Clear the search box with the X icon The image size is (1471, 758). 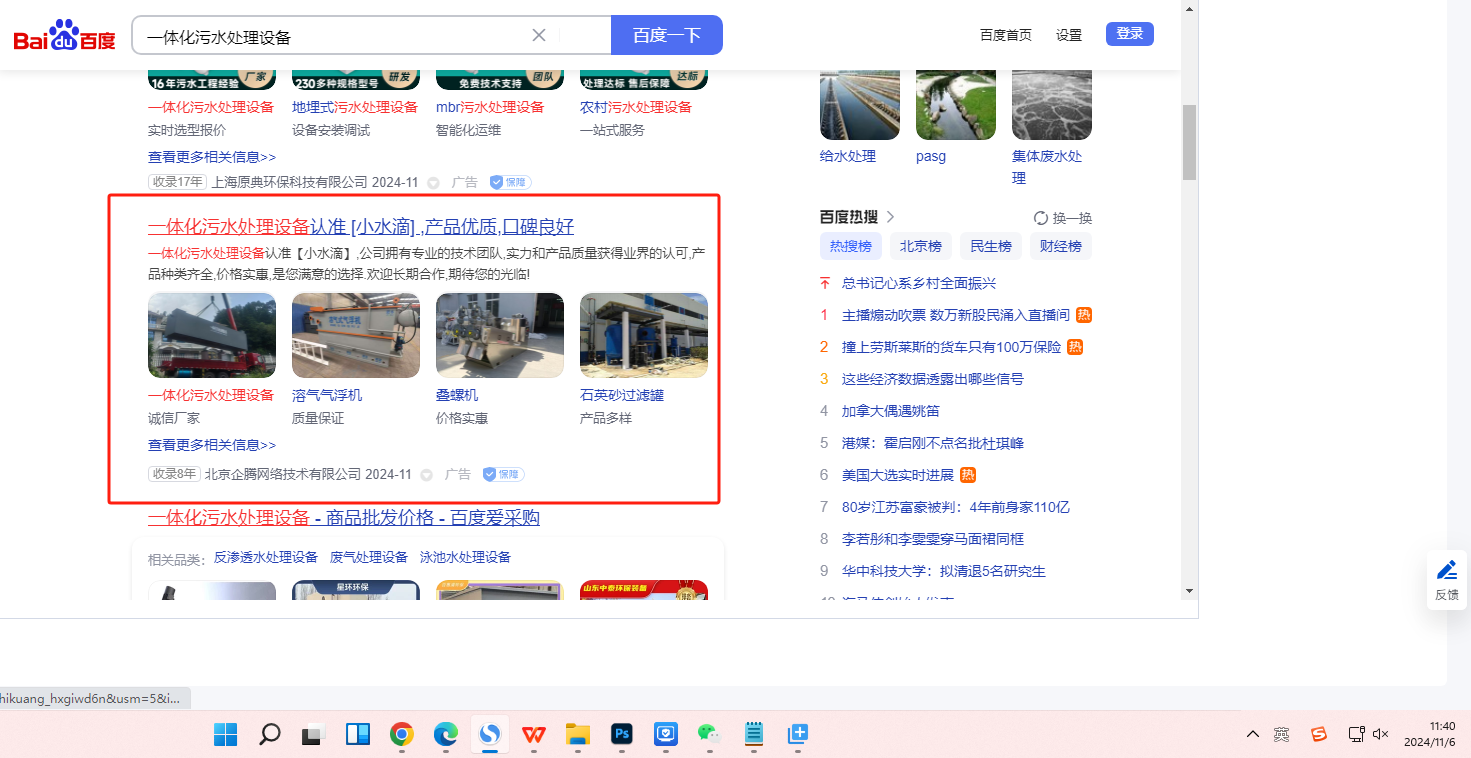coord(538,35)
